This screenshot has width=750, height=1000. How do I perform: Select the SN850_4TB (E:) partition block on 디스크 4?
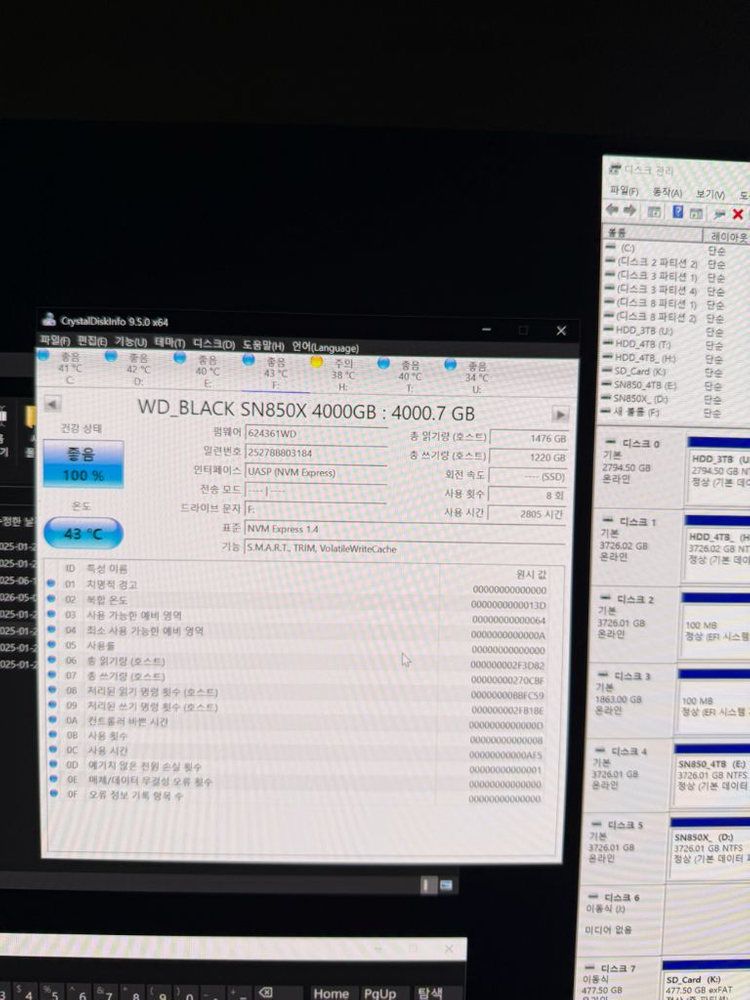click(x=710, y=776)
